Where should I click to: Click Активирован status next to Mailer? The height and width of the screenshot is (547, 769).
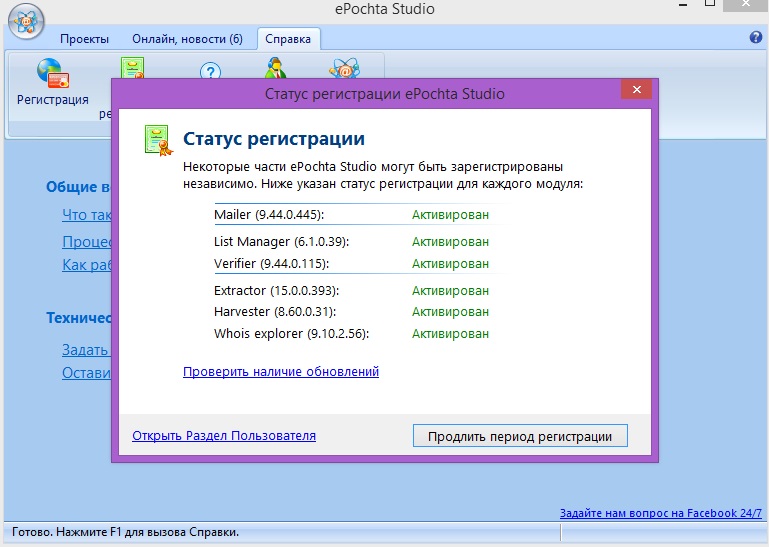(x=450, y=215)
